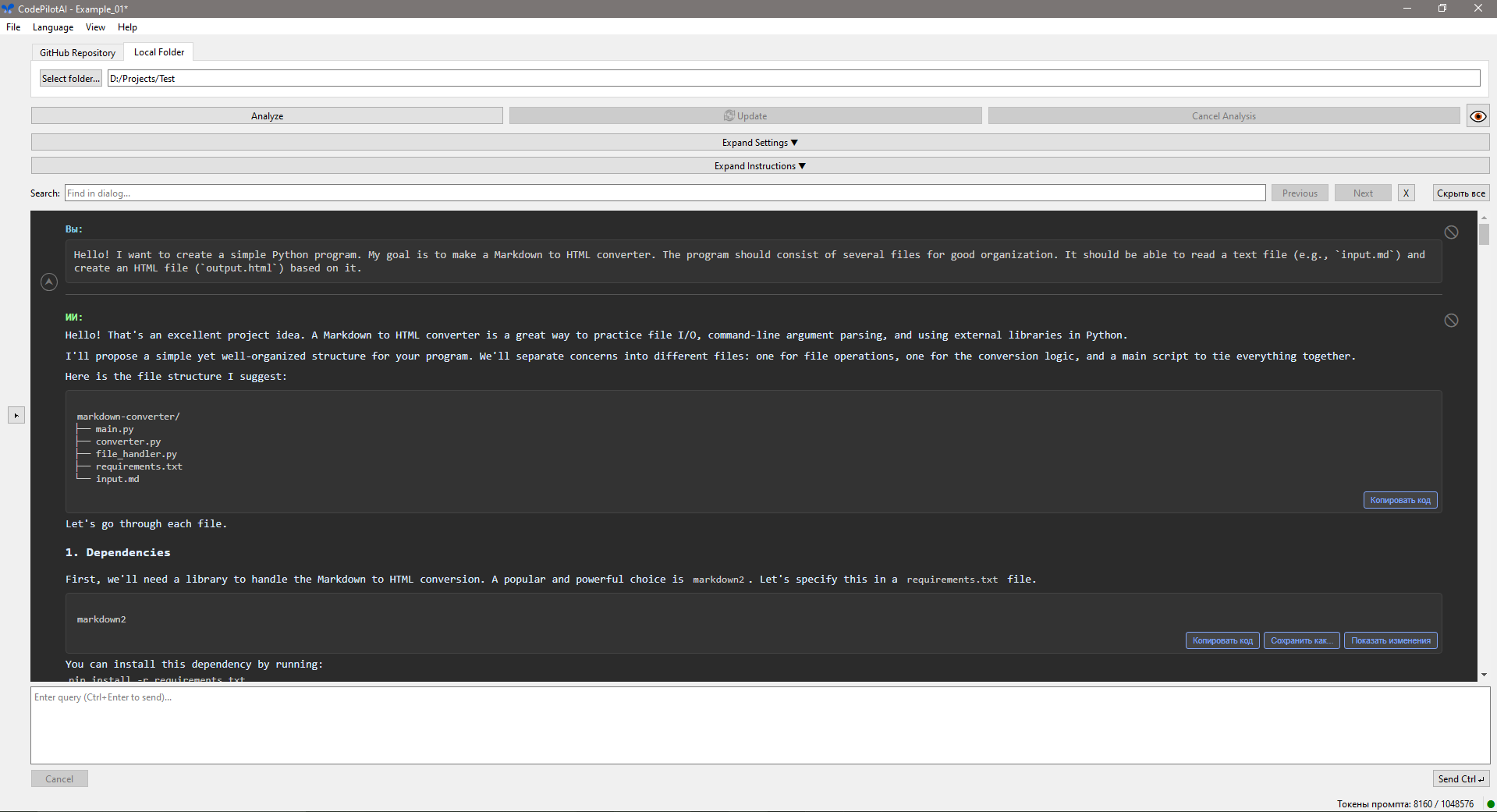Expand the Settings section

point(760,143)
